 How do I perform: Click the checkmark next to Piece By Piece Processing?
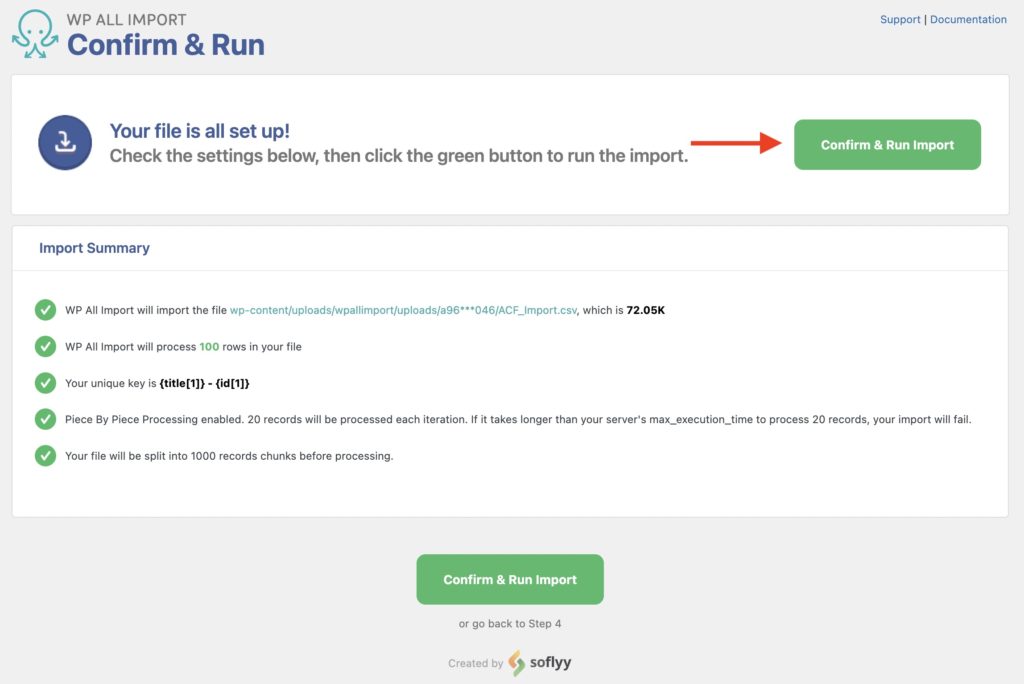pos(45,419)
